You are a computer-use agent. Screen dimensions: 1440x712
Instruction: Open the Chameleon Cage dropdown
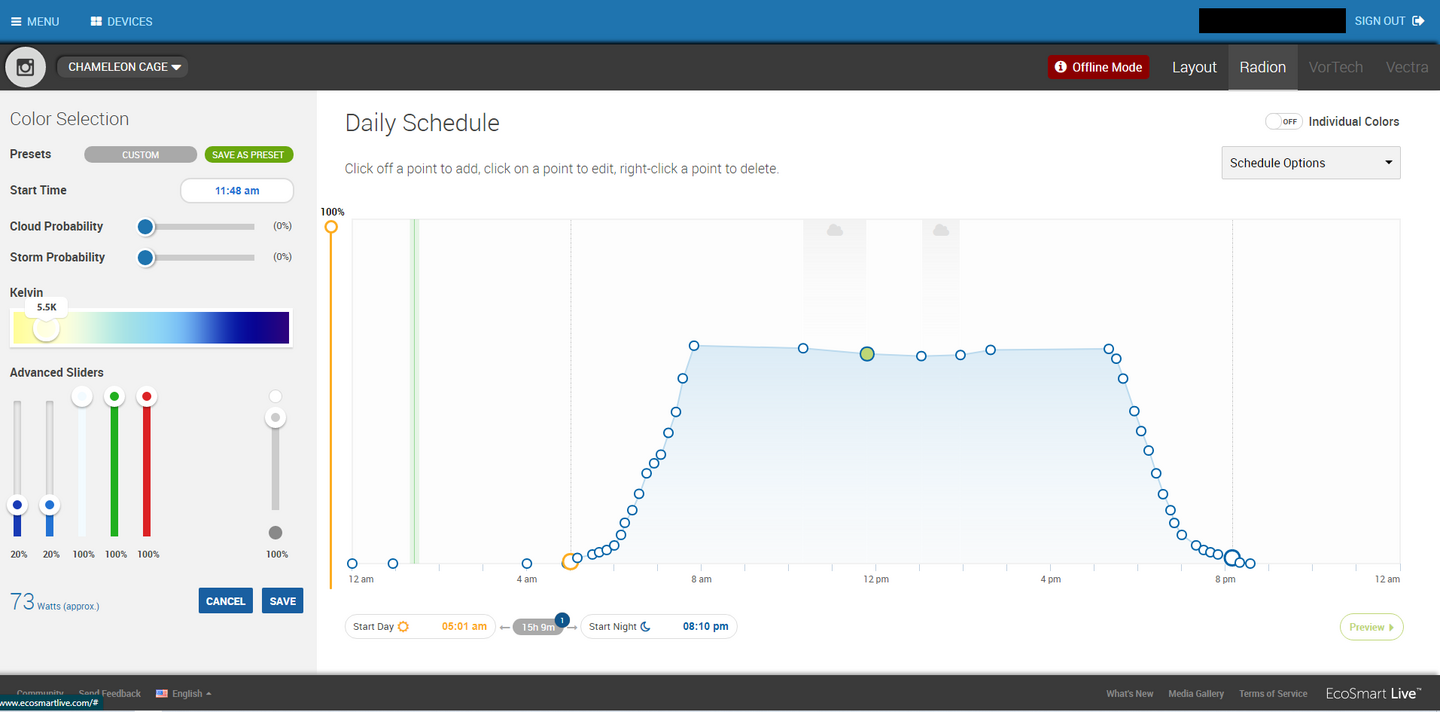tap(124, 67)
